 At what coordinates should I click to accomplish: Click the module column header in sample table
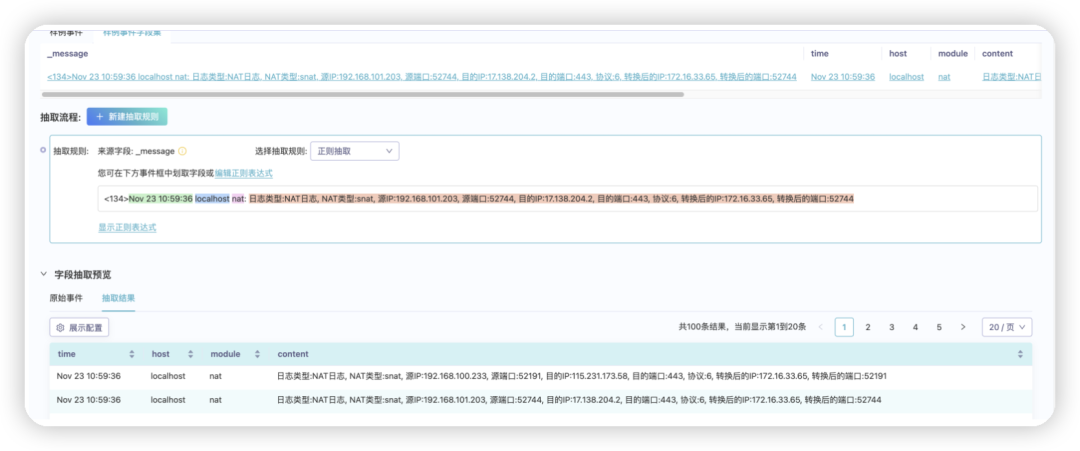tap(953, 53)
